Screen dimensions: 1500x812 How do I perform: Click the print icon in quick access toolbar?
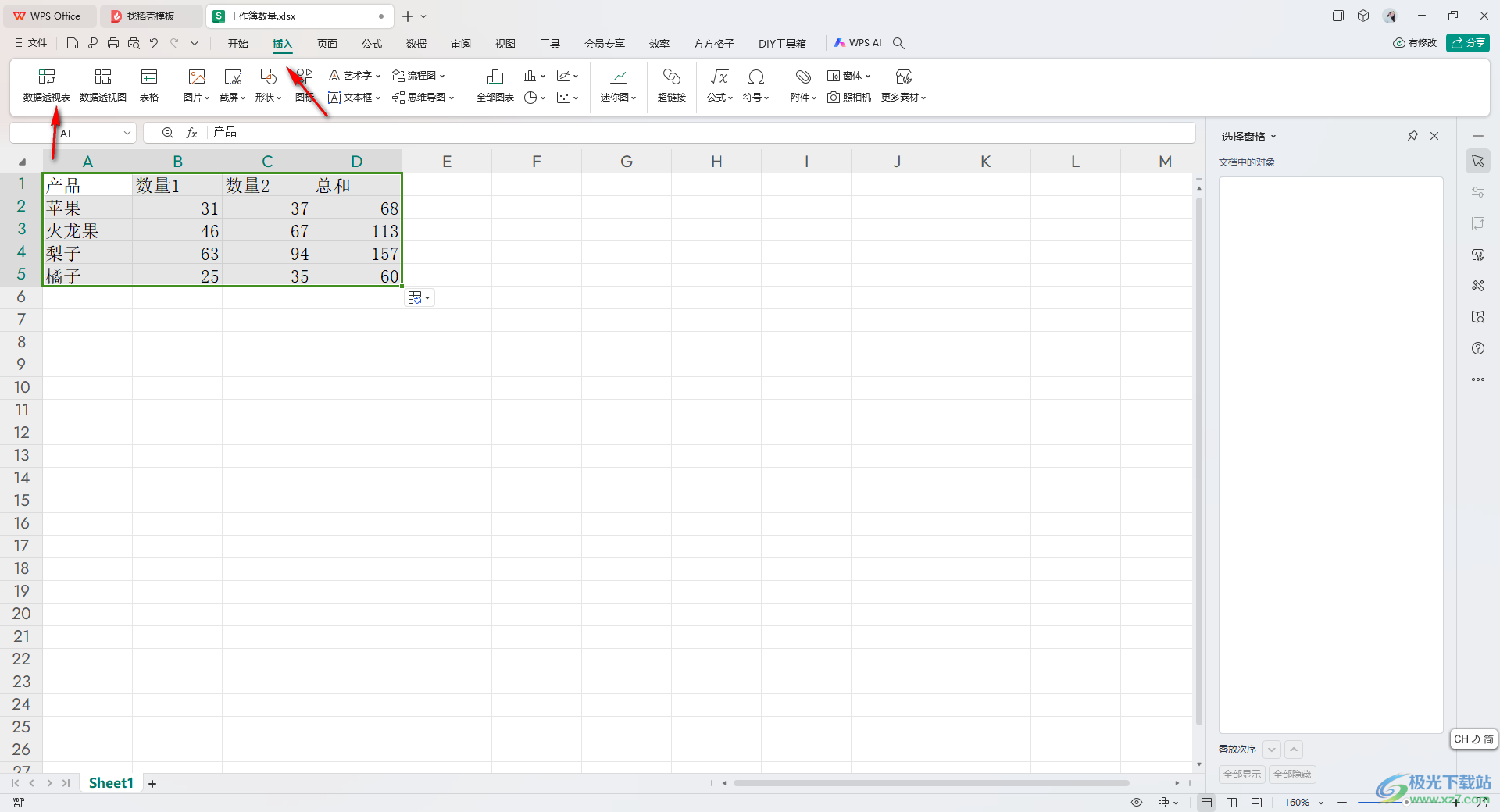113,44
